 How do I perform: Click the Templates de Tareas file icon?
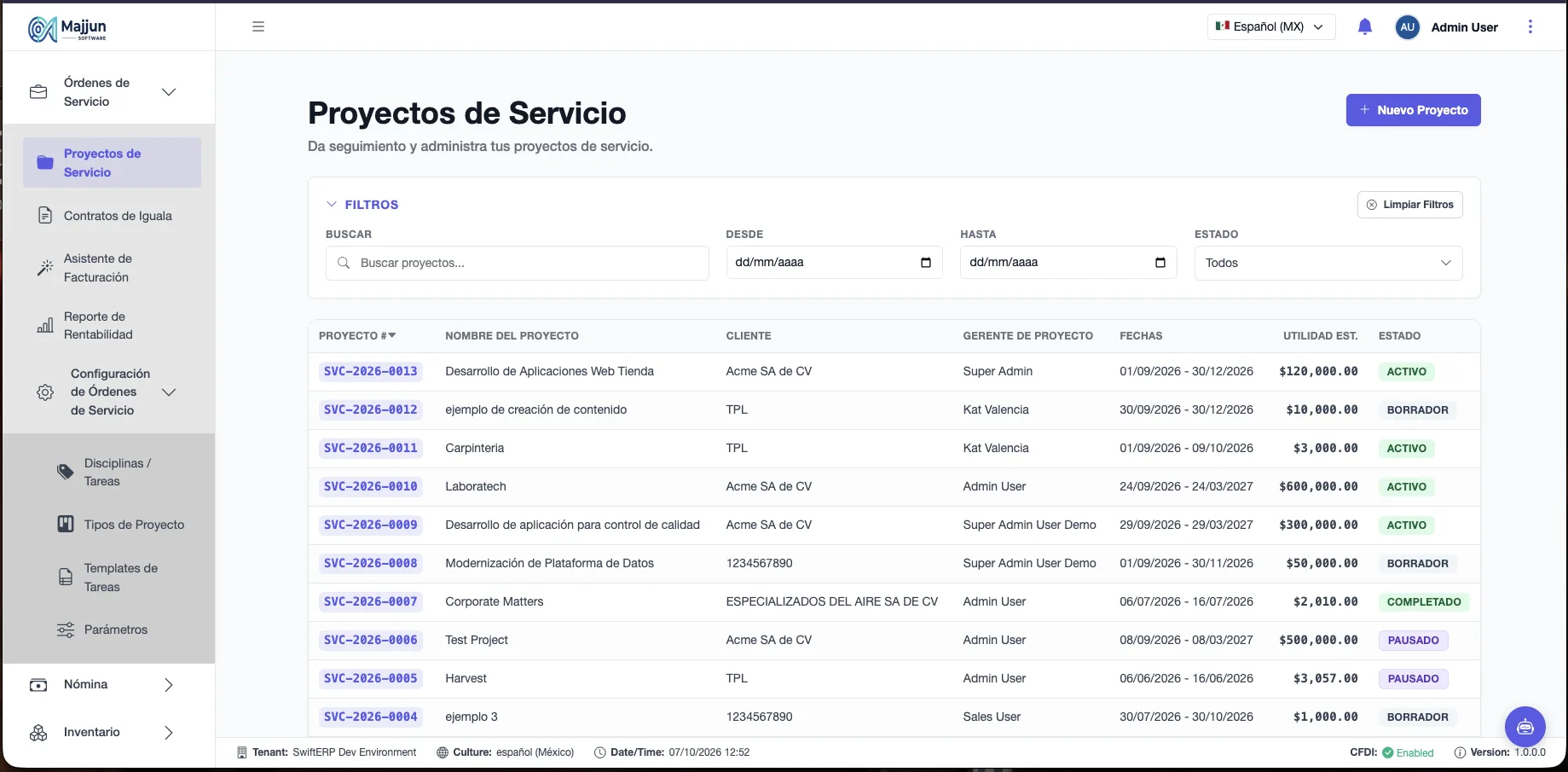(x=66, y=578)
